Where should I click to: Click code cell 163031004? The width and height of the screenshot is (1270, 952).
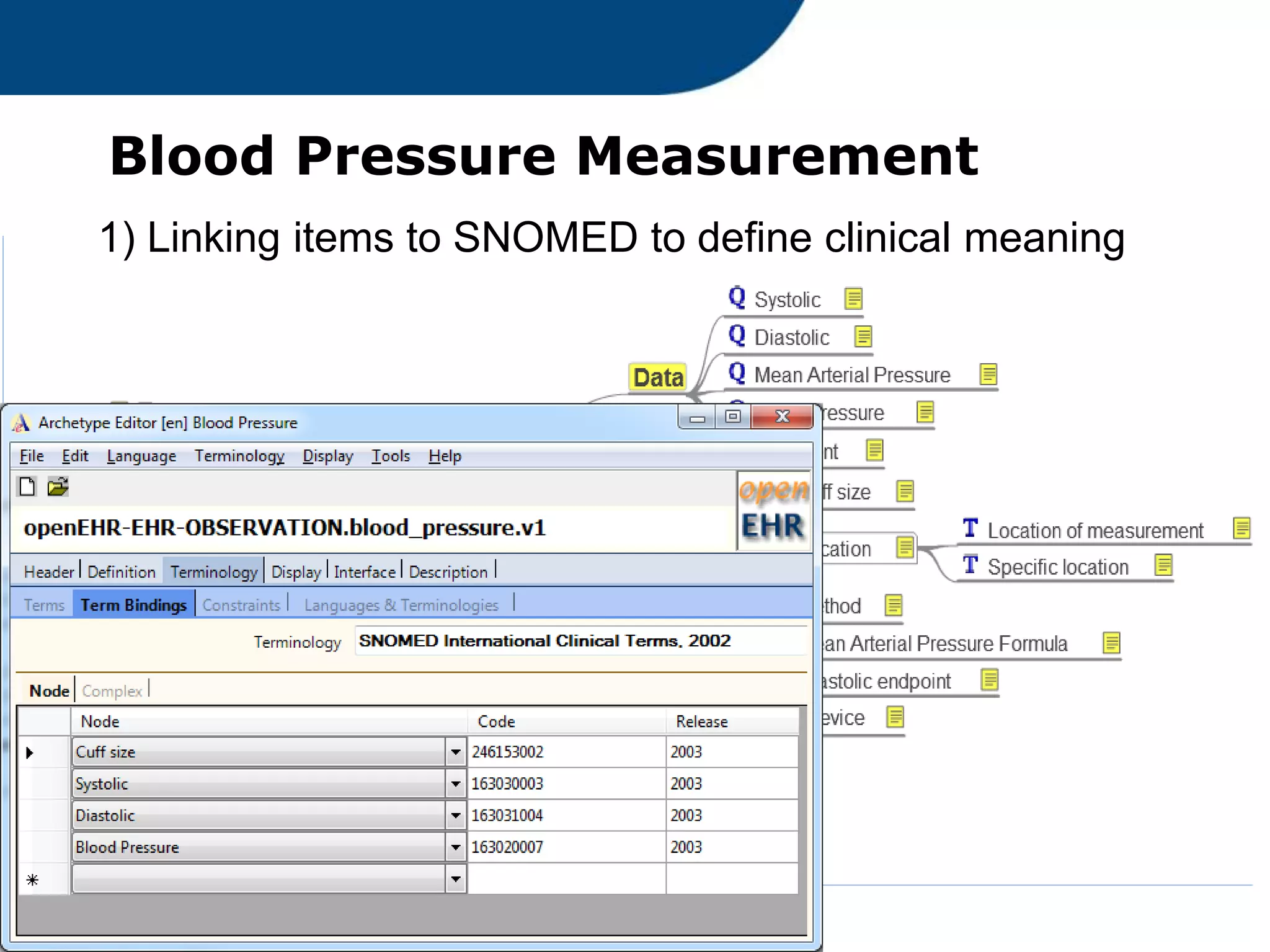coord(567,815)
